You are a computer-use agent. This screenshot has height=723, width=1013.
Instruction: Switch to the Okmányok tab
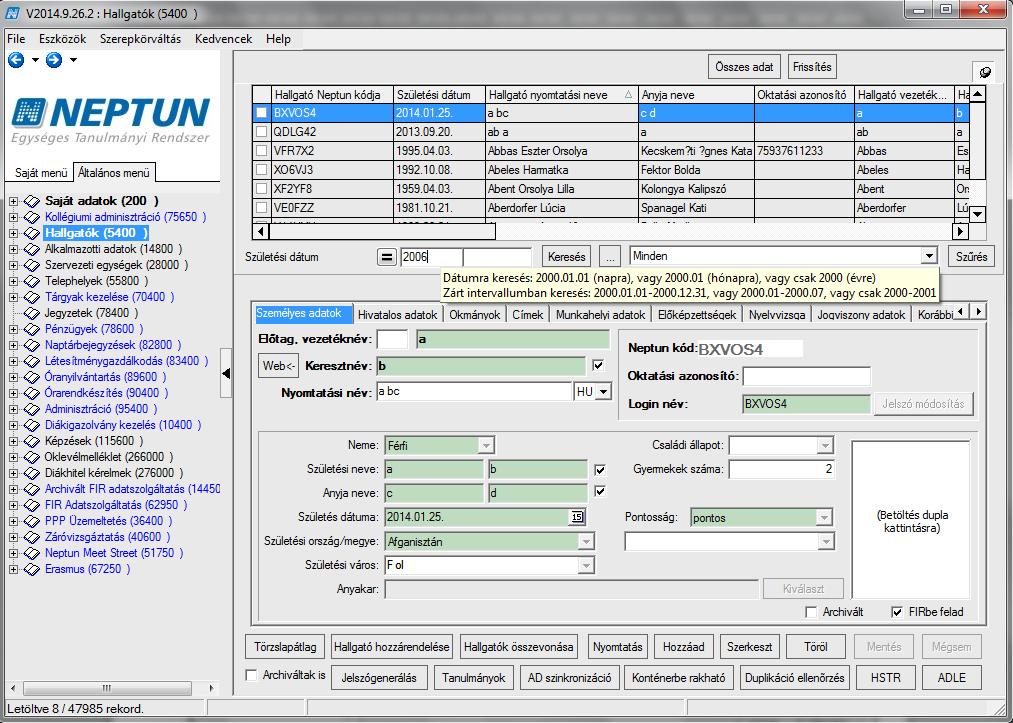click(x=475, y=315)
